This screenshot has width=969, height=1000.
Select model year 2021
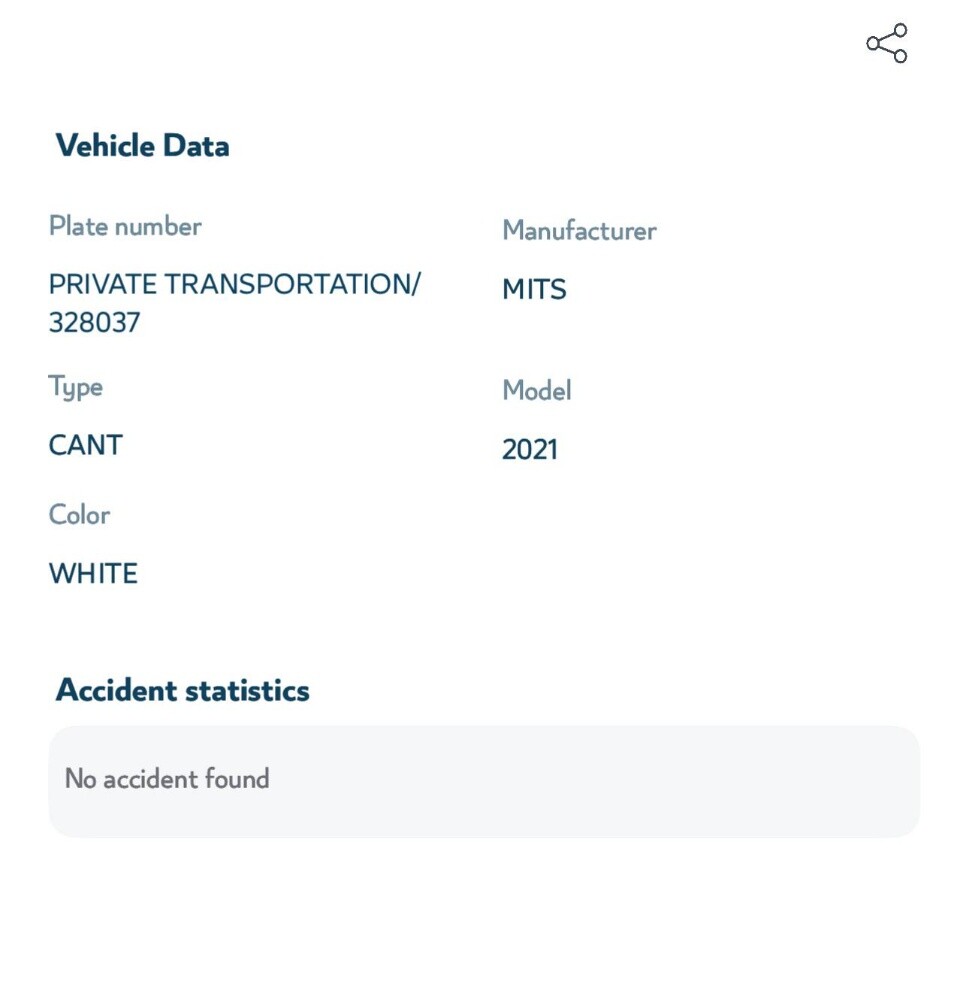(529, 450)
